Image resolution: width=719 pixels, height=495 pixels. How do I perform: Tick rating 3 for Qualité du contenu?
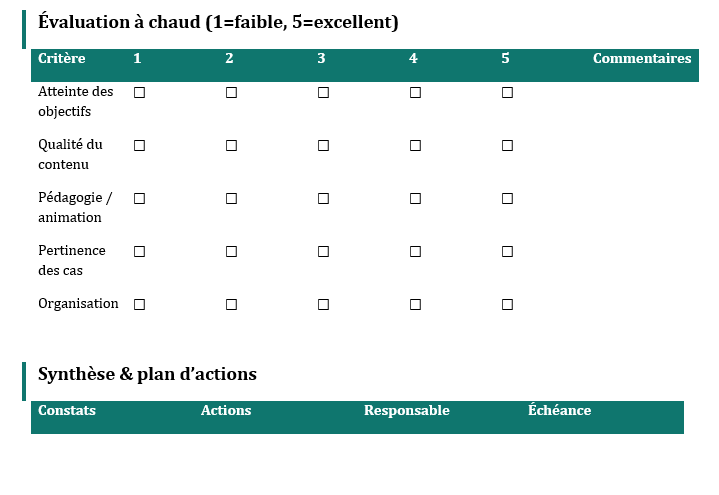coord(323,145)
